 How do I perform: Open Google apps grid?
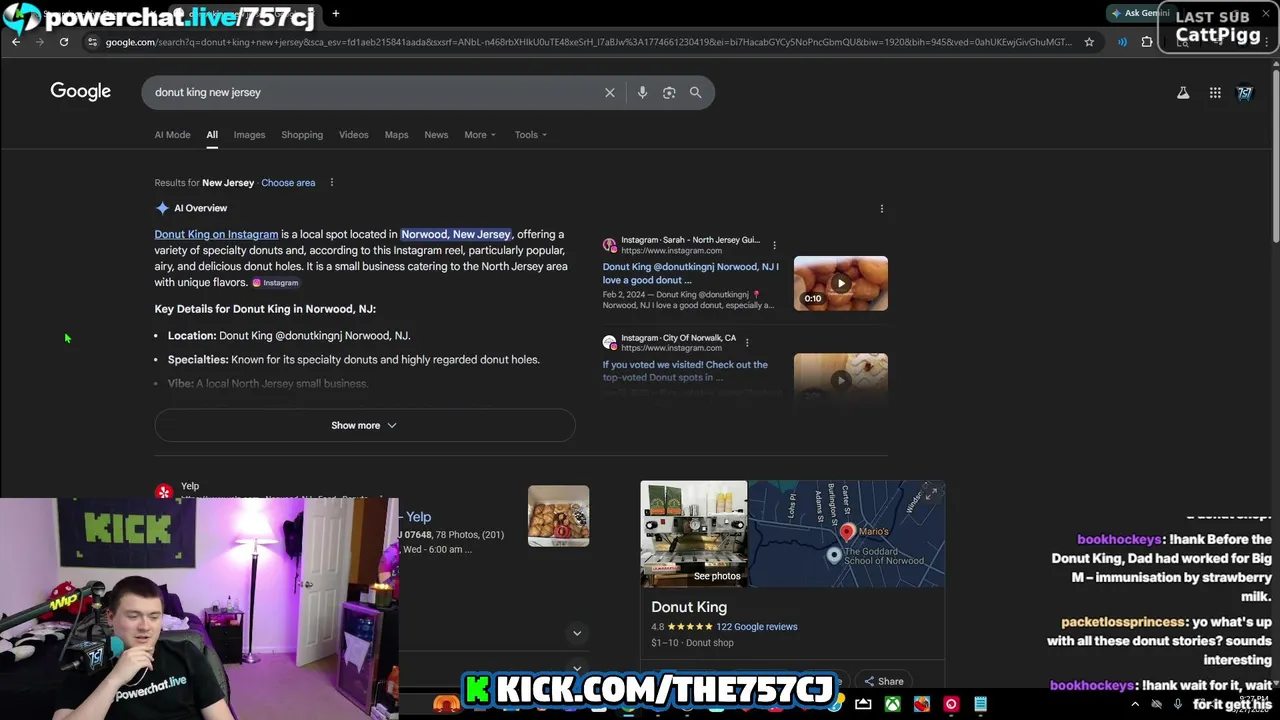[x=1215, y=92]
